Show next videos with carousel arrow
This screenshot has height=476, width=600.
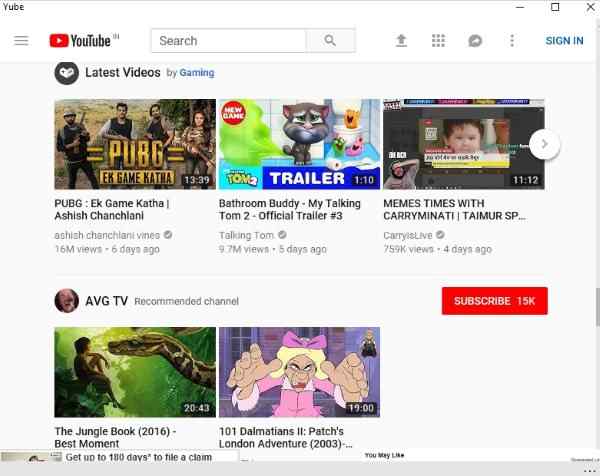[545, 144]
